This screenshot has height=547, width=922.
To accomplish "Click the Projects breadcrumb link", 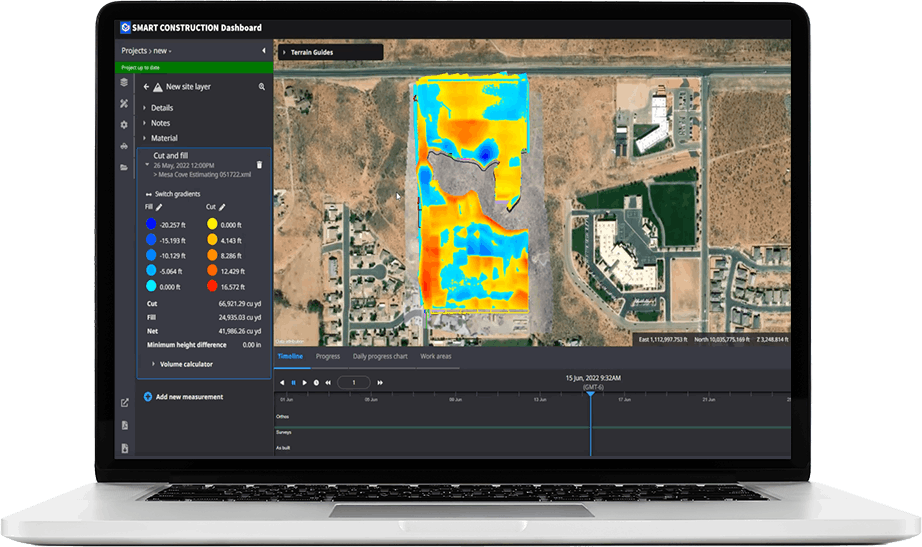I will coord(134,51).
